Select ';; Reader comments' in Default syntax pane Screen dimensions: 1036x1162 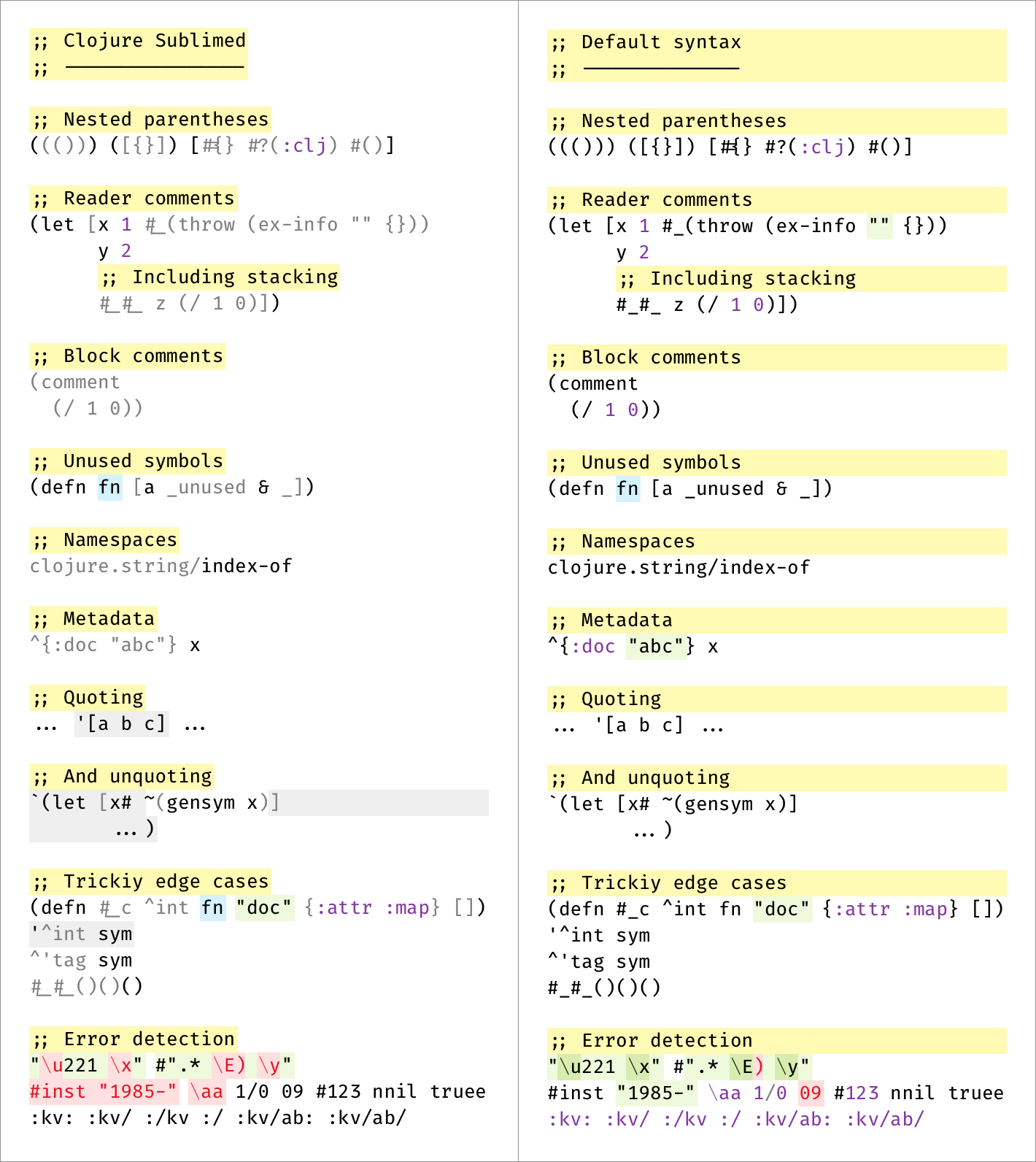651,200
